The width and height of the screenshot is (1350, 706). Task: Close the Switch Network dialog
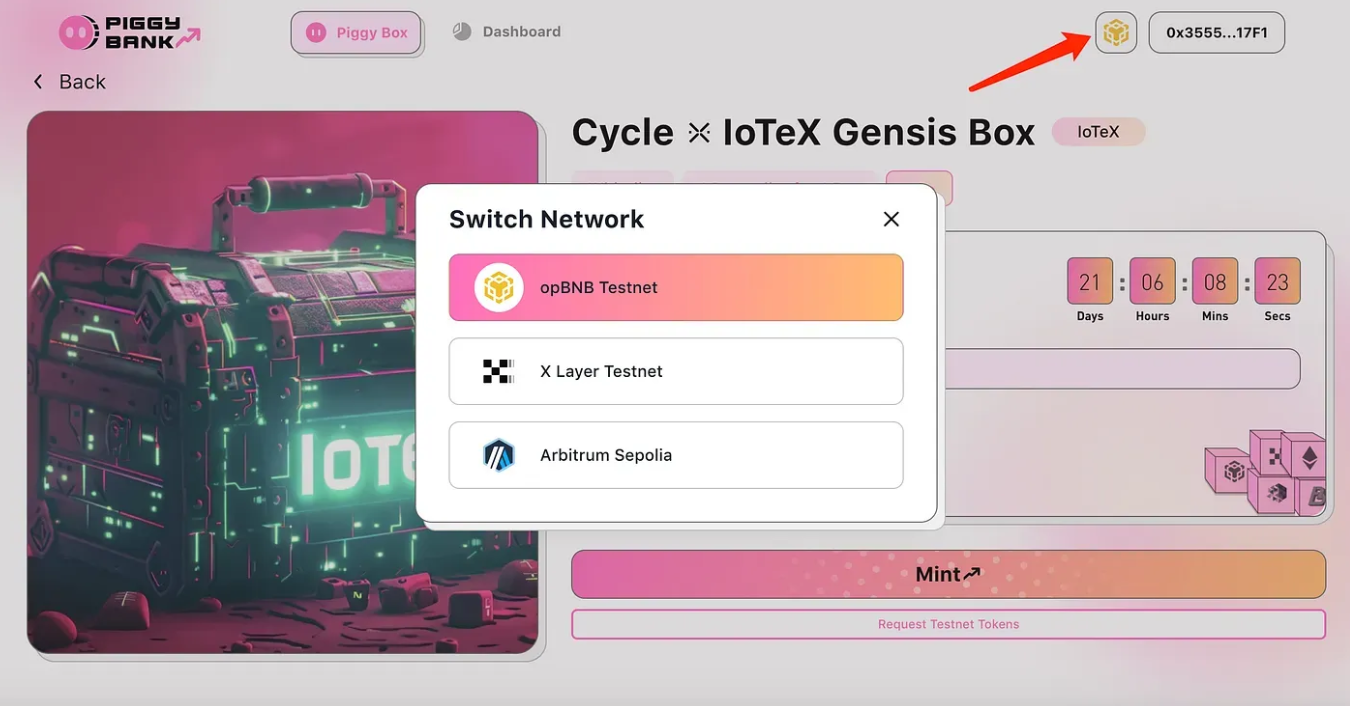coord(891,219)
